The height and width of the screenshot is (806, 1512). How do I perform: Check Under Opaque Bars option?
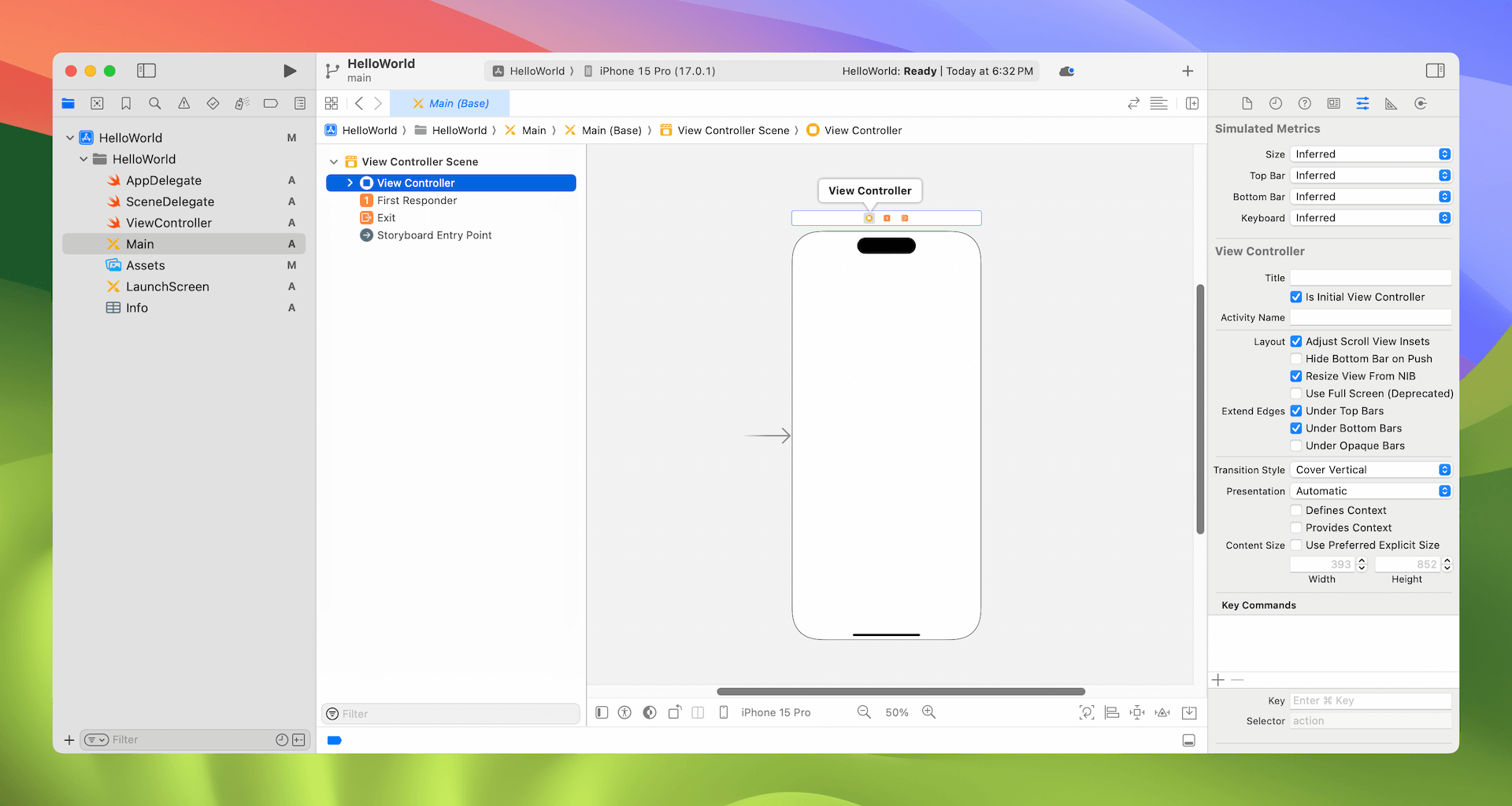click(1296, 446)
